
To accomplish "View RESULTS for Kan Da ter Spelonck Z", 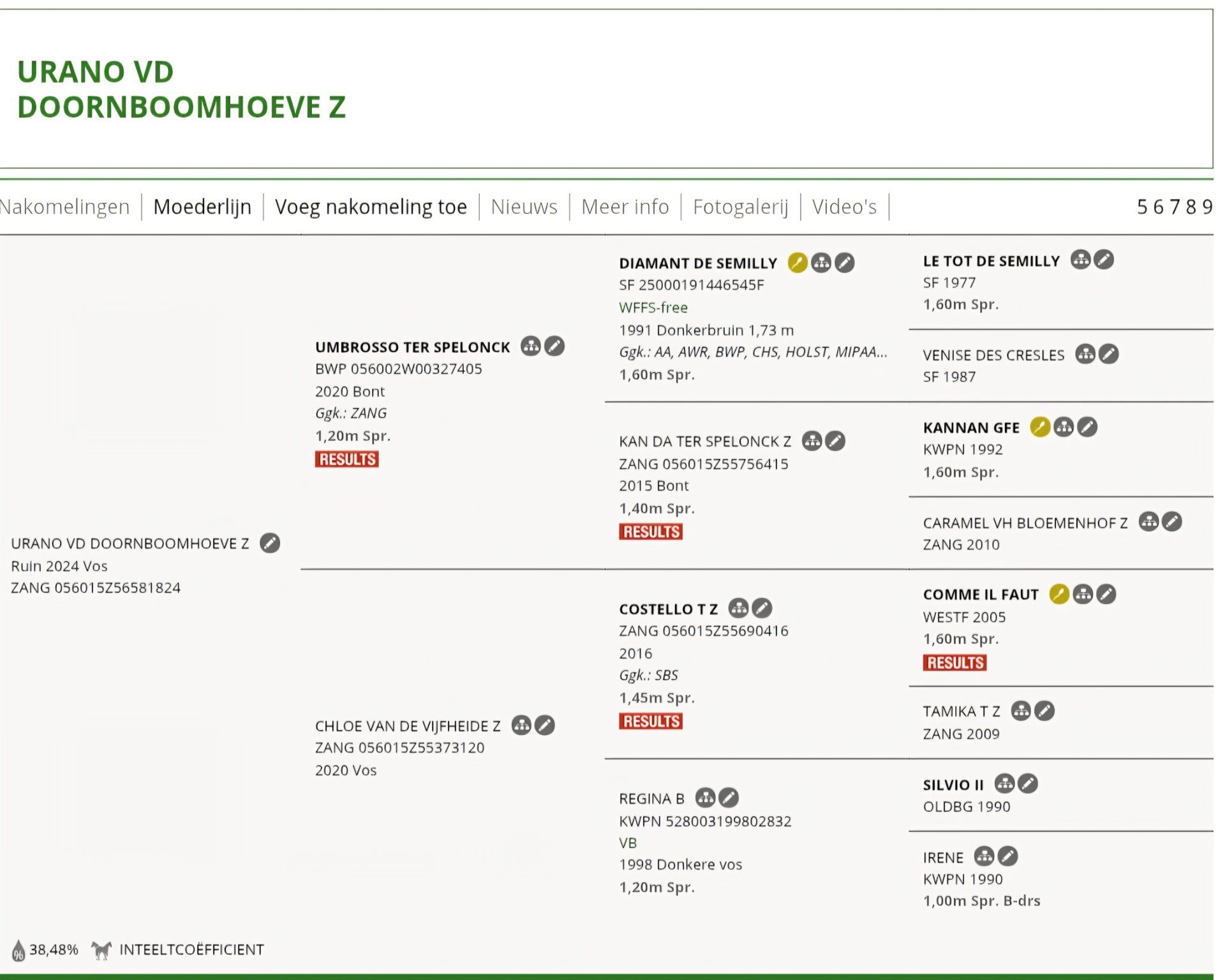I will click(651, 531).
